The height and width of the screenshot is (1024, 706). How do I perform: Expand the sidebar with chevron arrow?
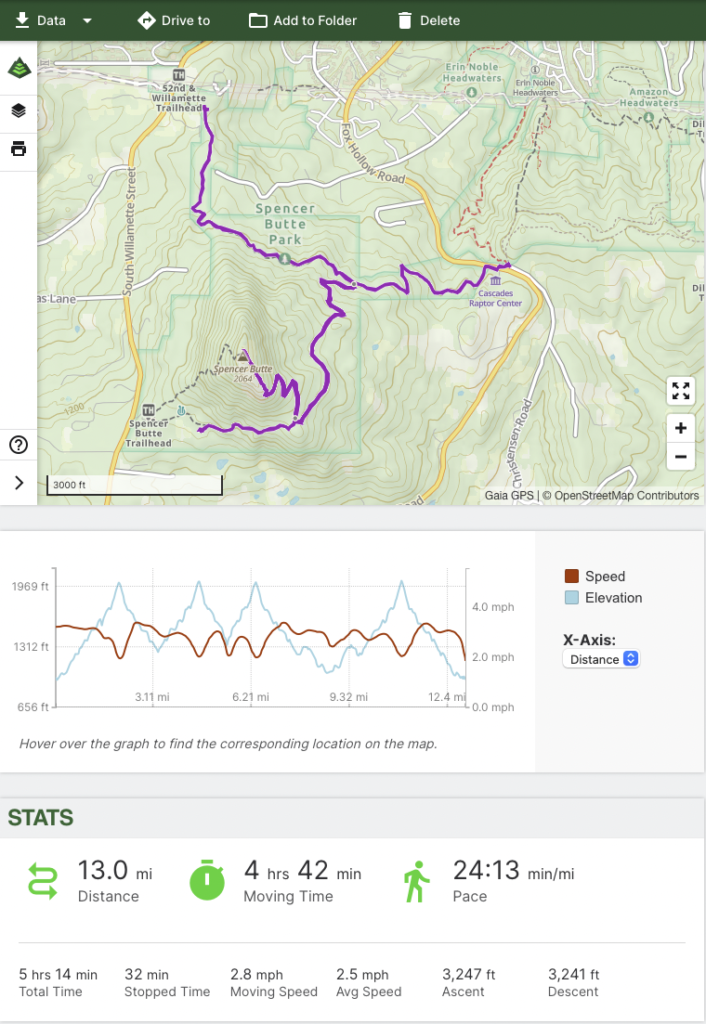point(19,483)
